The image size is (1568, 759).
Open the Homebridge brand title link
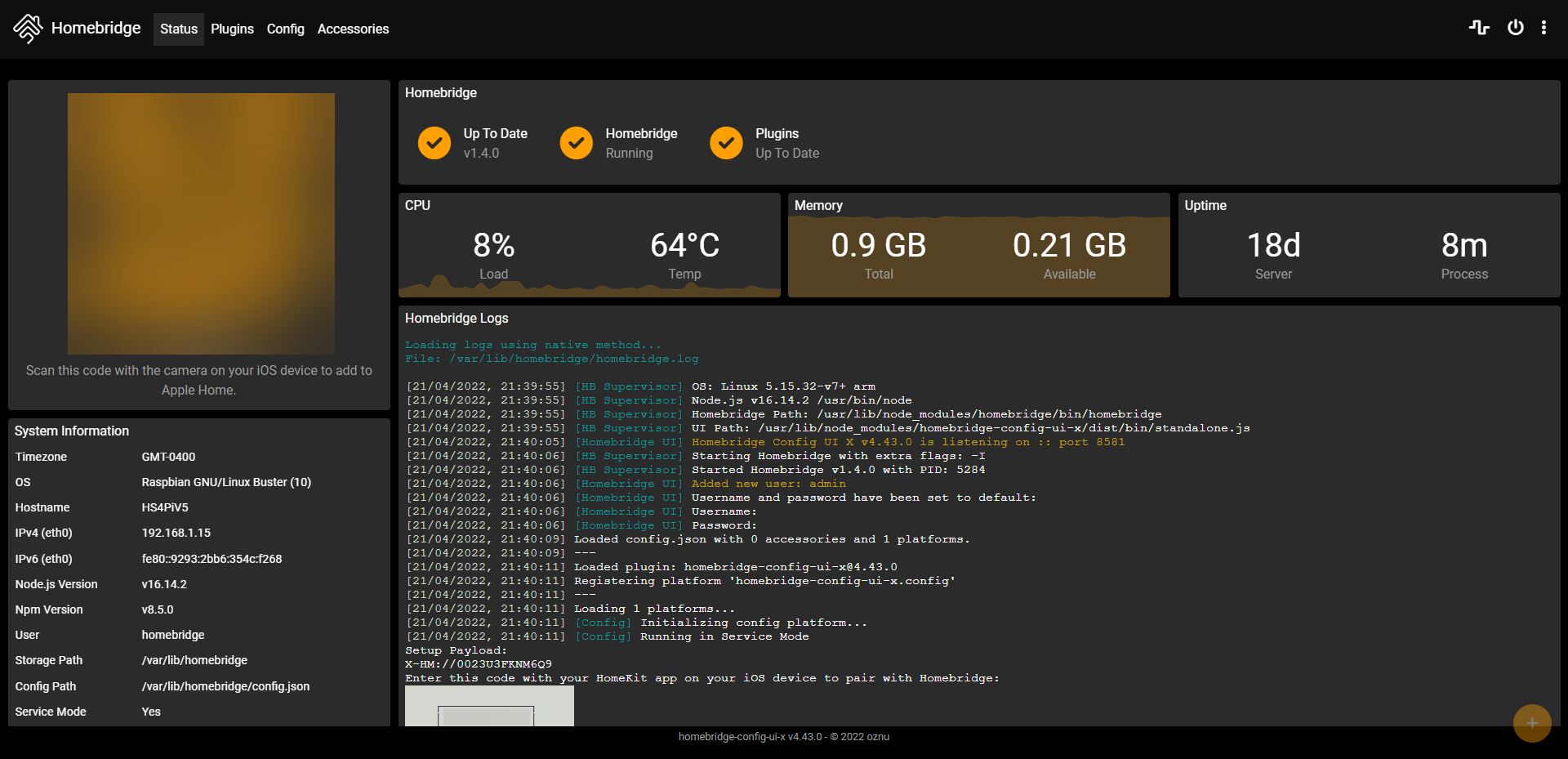coord(96,28)
